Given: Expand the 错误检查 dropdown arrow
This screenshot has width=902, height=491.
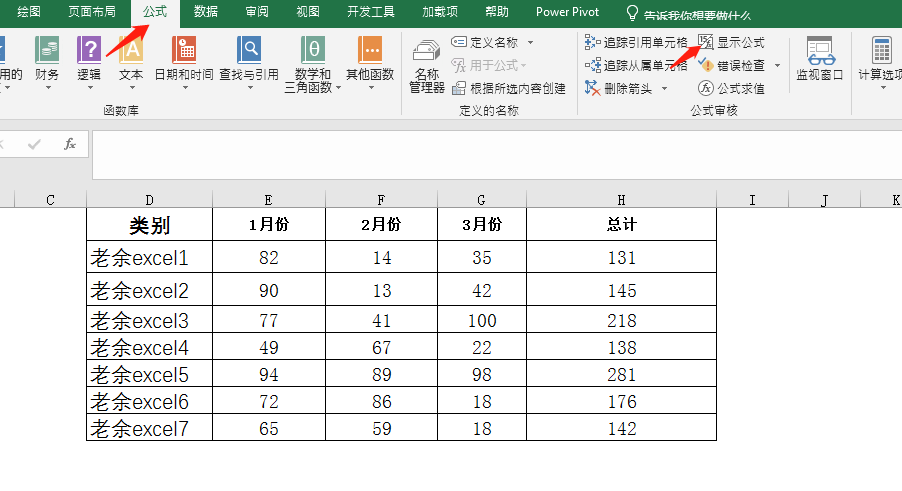Looking at the screenshot, I should 777,65.
